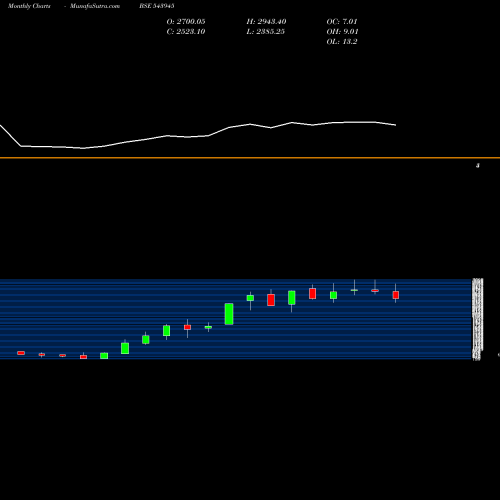Select the "BSE 543945" ticker text

[157, 6]
